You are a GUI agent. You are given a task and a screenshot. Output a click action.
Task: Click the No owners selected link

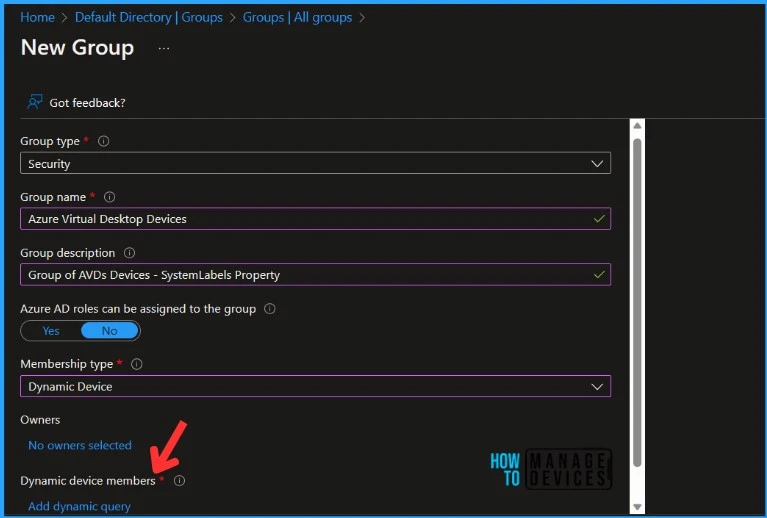click(80, 445)
